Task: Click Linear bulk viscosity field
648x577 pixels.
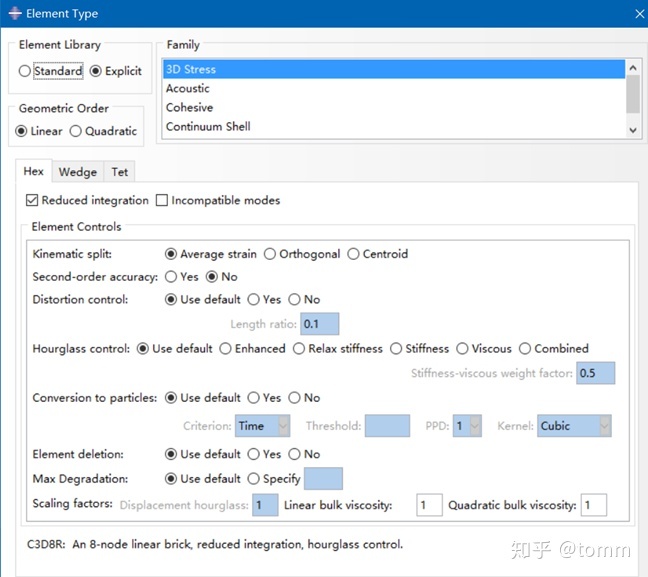Action: click(429, 505)
